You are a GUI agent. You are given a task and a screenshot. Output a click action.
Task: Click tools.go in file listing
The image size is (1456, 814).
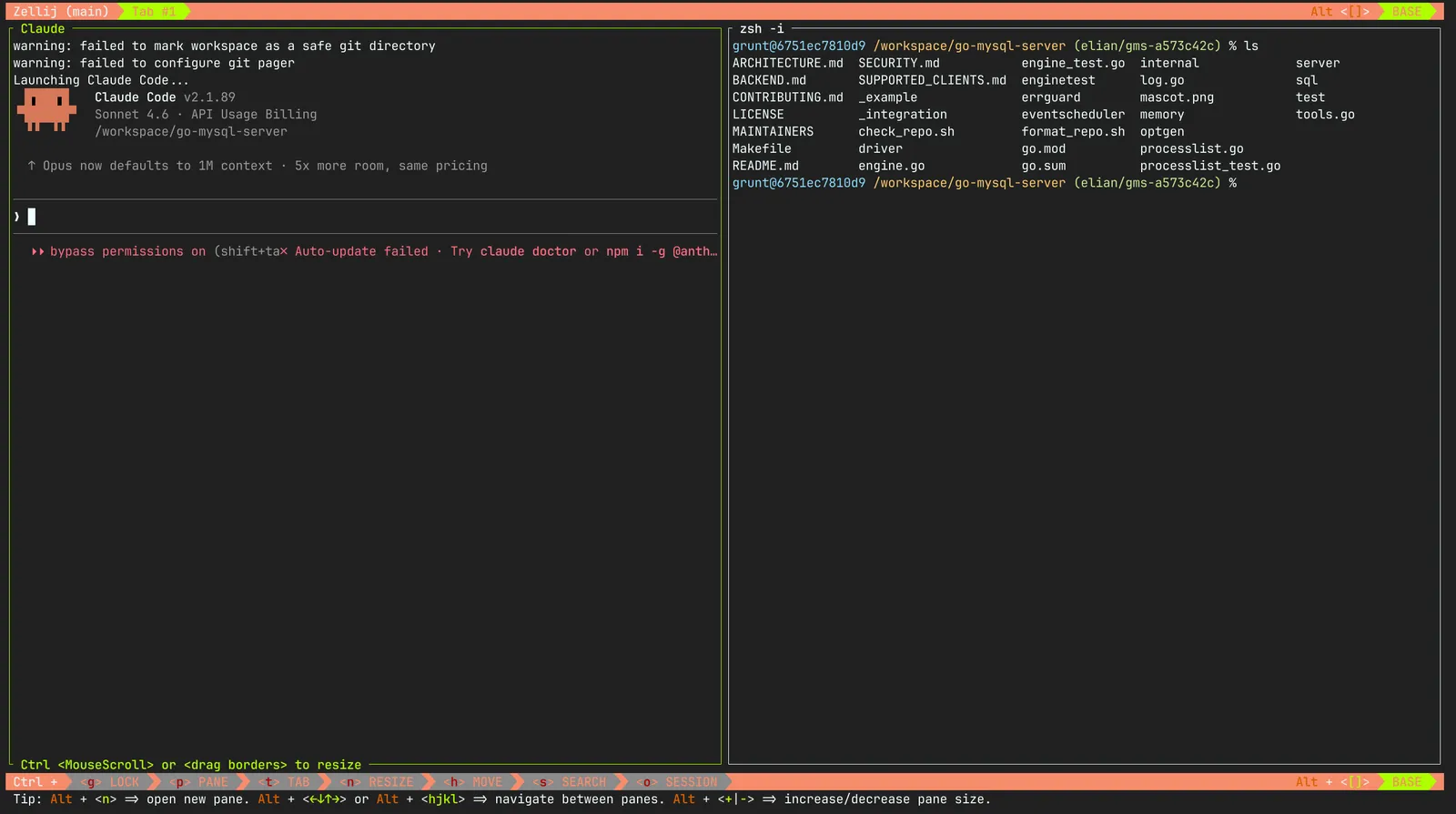pos(1325,115)
